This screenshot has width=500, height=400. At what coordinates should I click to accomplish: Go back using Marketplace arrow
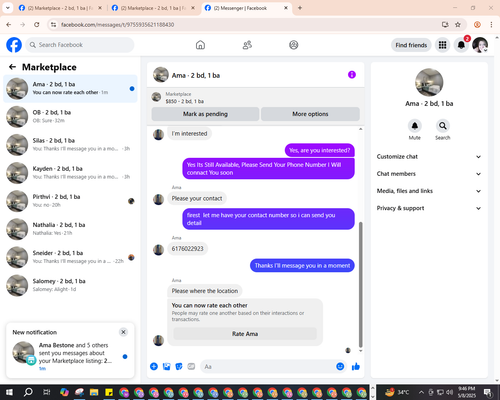12,67
